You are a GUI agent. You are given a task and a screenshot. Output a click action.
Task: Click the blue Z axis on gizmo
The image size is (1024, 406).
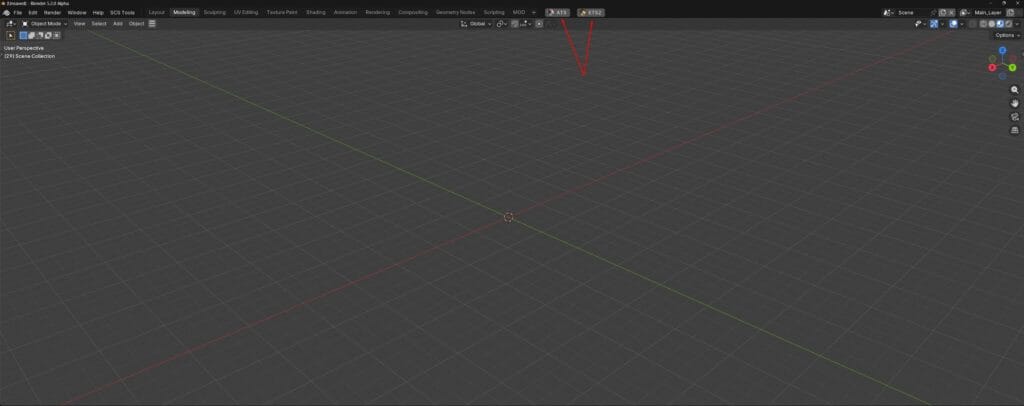coord(1002,50)
